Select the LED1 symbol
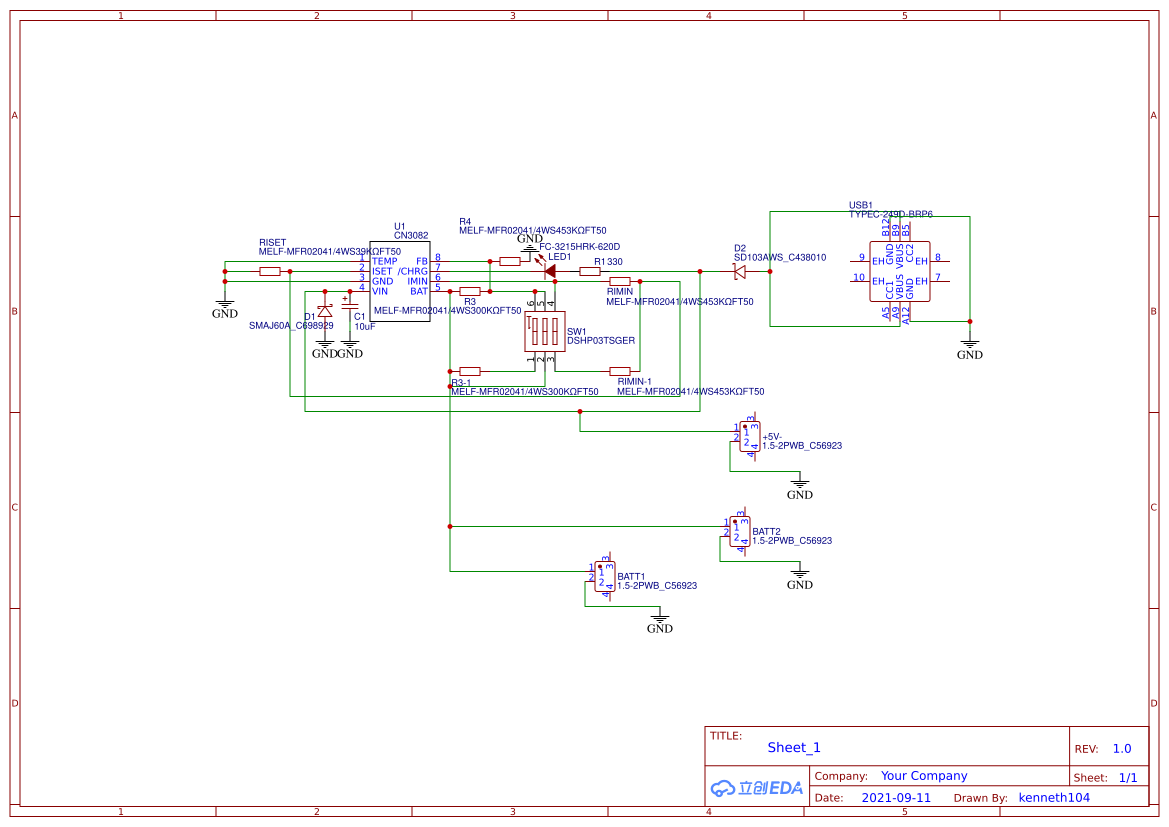The width and height of the screenshot is (1169, 827). tap(549, 271)
